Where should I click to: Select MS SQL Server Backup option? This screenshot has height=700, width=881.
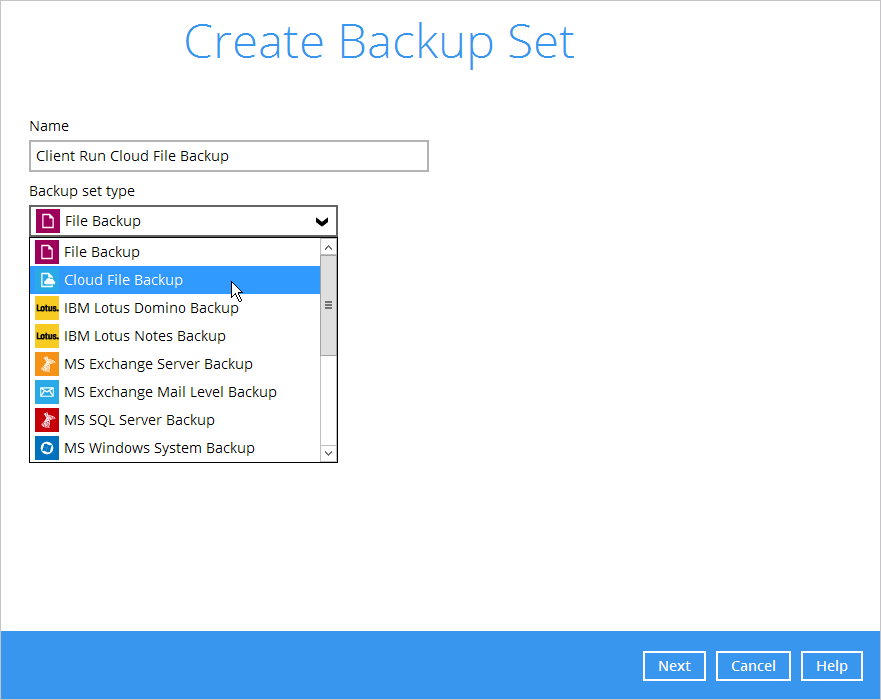(175, 420)
